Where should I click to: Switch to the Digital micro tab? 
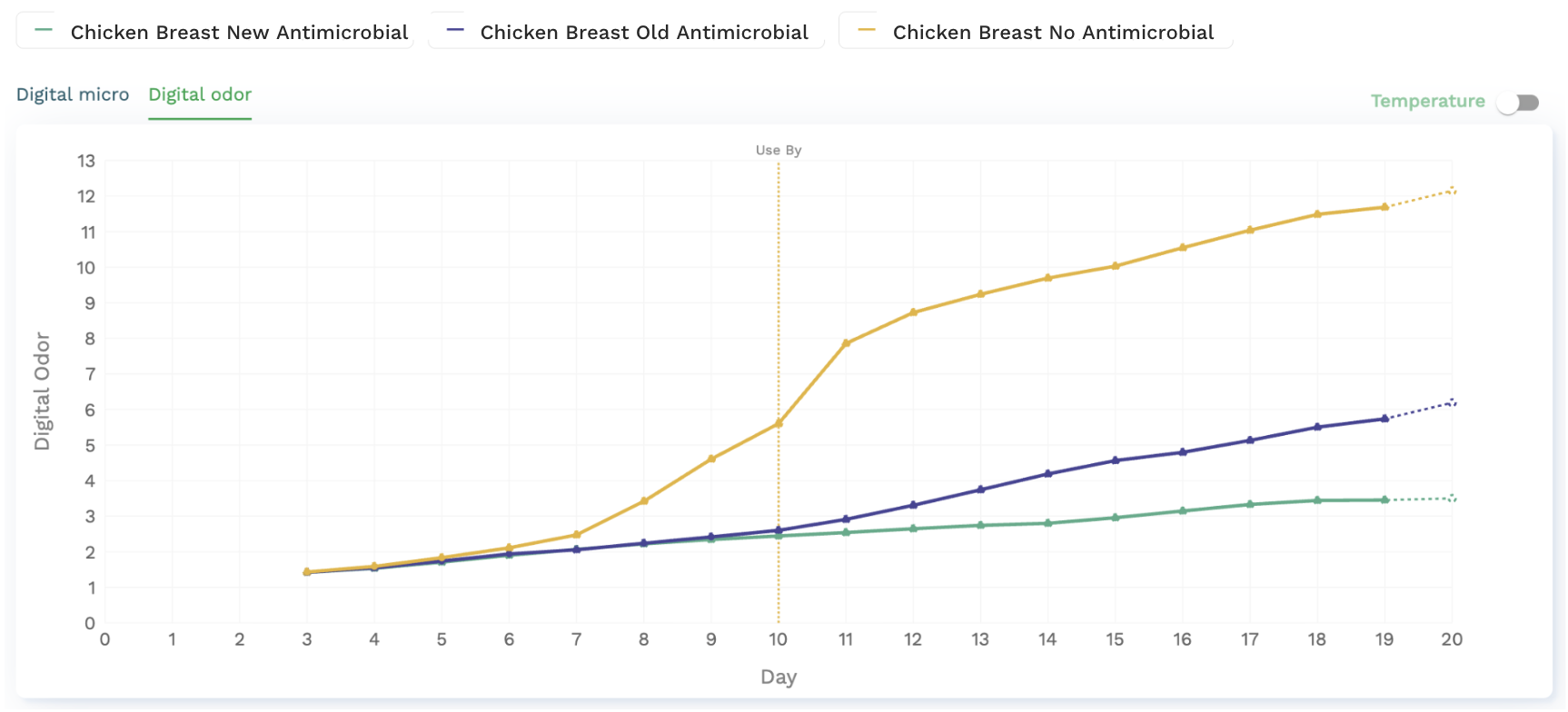click(73, 94)
